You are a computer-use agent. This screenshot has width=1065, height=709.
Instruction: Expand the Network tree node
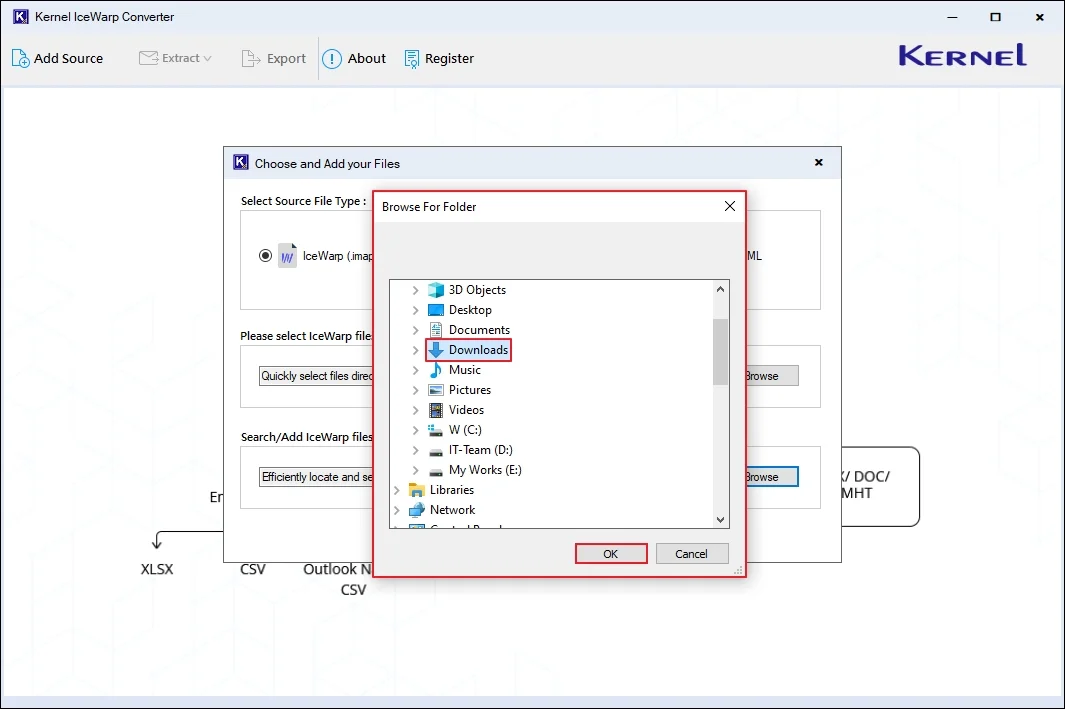click(397, 510)
